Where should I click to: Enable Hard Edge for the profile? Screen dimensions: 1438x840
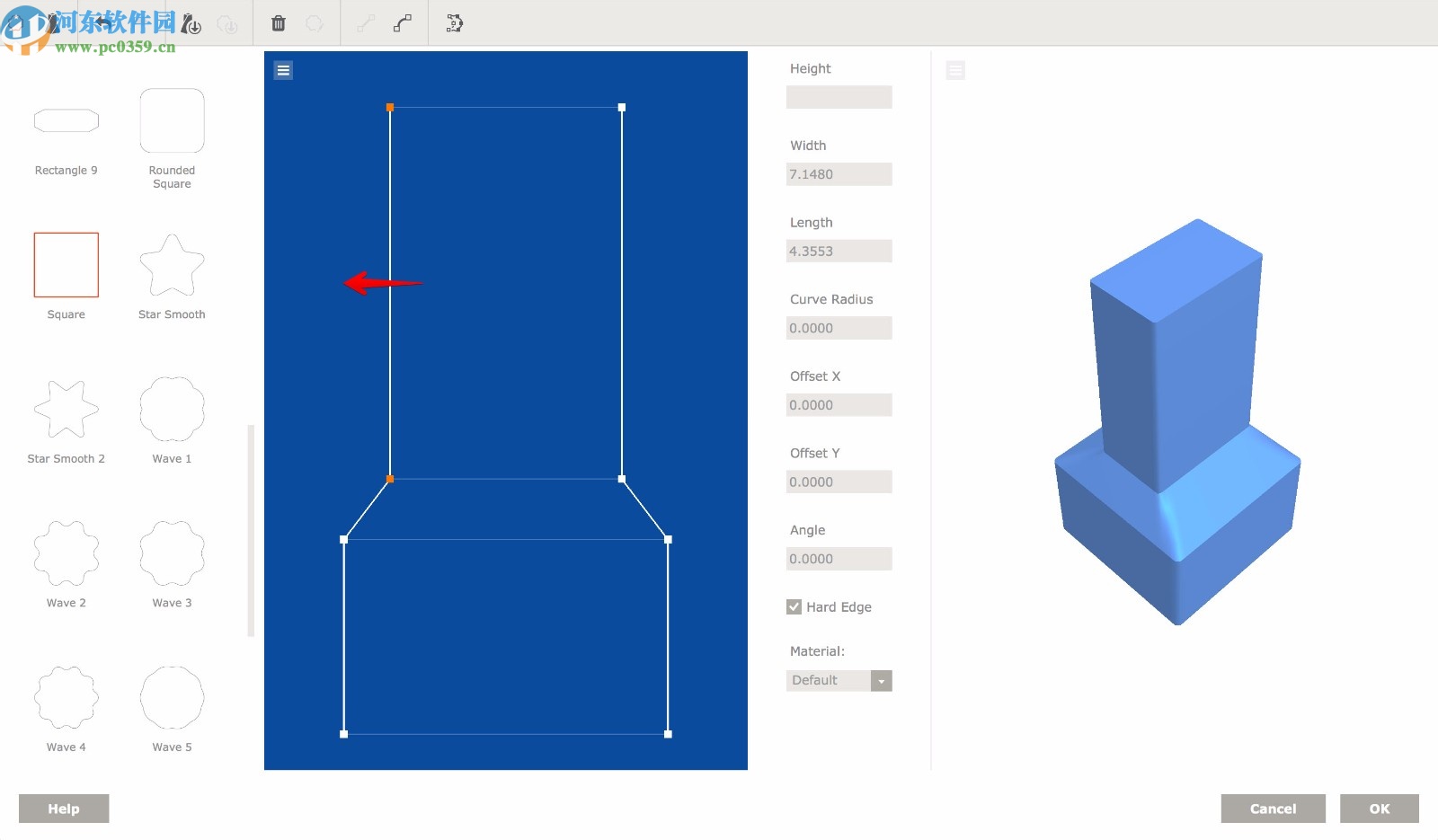click(x=794, y=606)
